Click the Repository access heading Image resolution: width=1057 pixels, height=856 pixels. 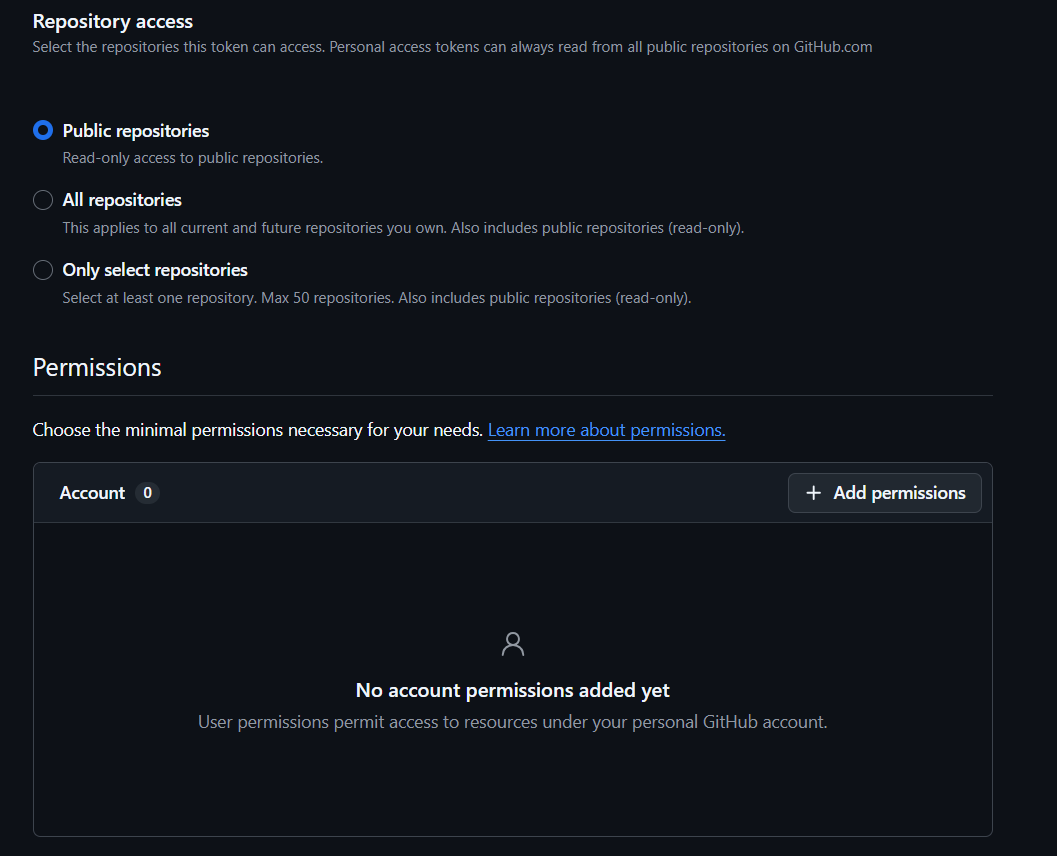(x=113, y=21)
